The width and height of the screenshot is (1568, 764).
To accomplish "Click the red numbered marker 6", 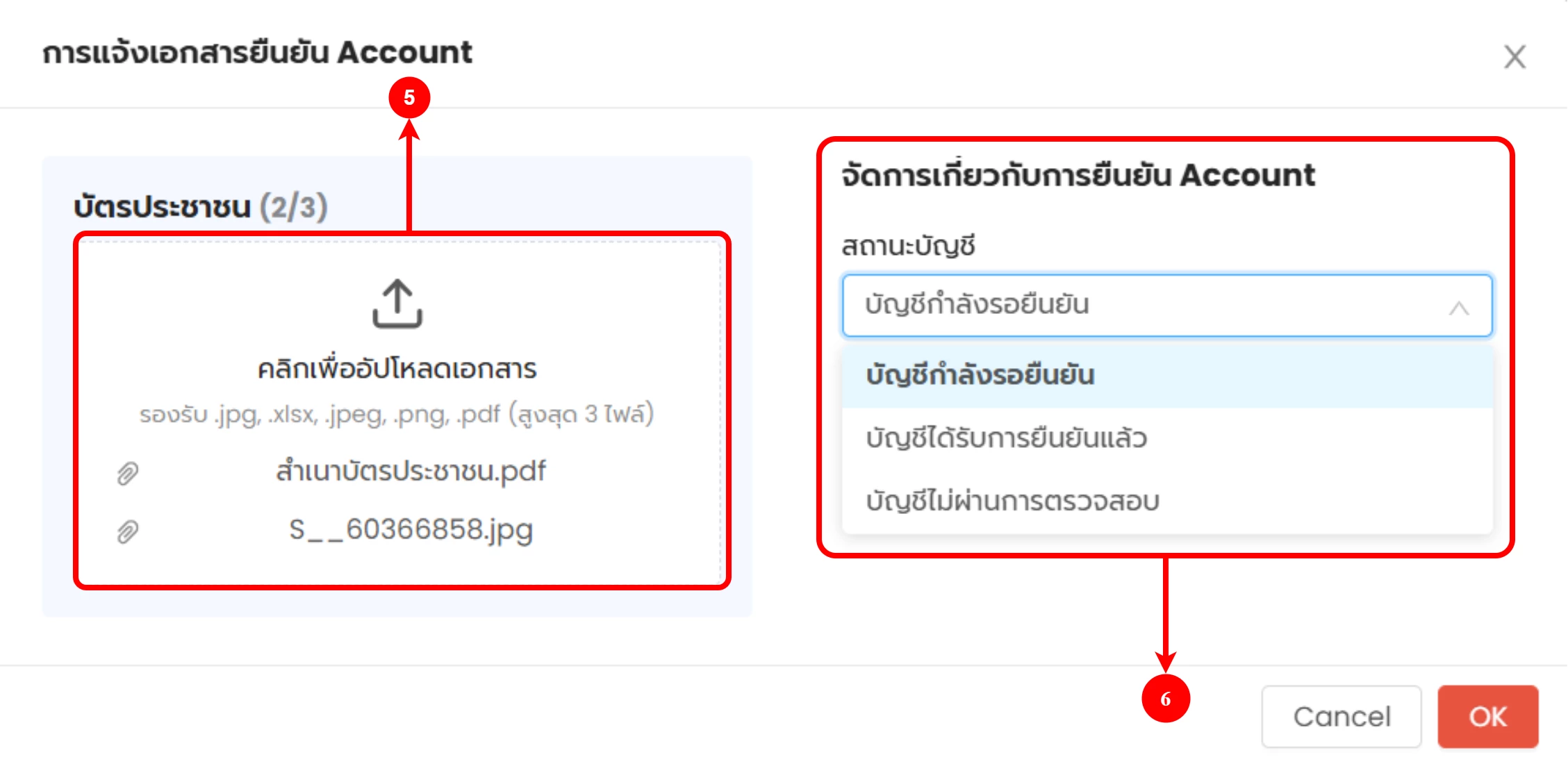I will [x=1166, y=699].
